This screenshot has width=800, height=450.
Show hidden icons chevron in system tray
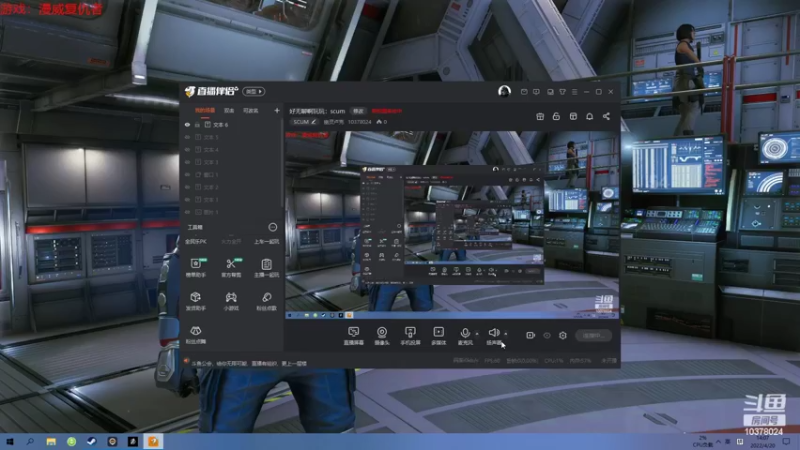[x=718, y=441]
